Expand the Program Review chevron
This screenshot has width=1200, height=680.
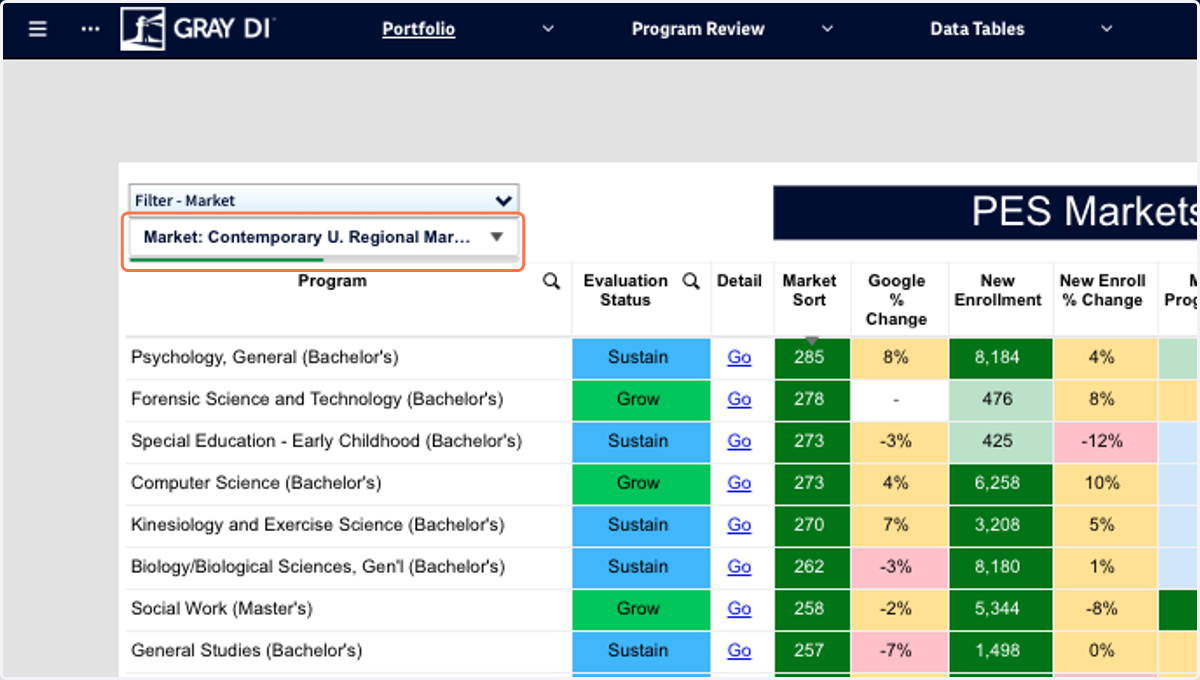coord(827,29)
